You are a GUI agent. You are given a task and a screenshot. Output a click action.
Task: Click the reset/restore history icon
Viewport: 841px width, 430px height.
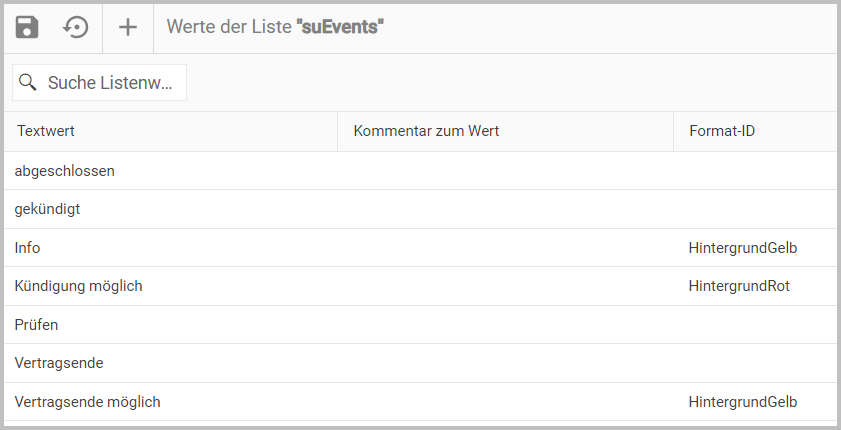[76, 27]
